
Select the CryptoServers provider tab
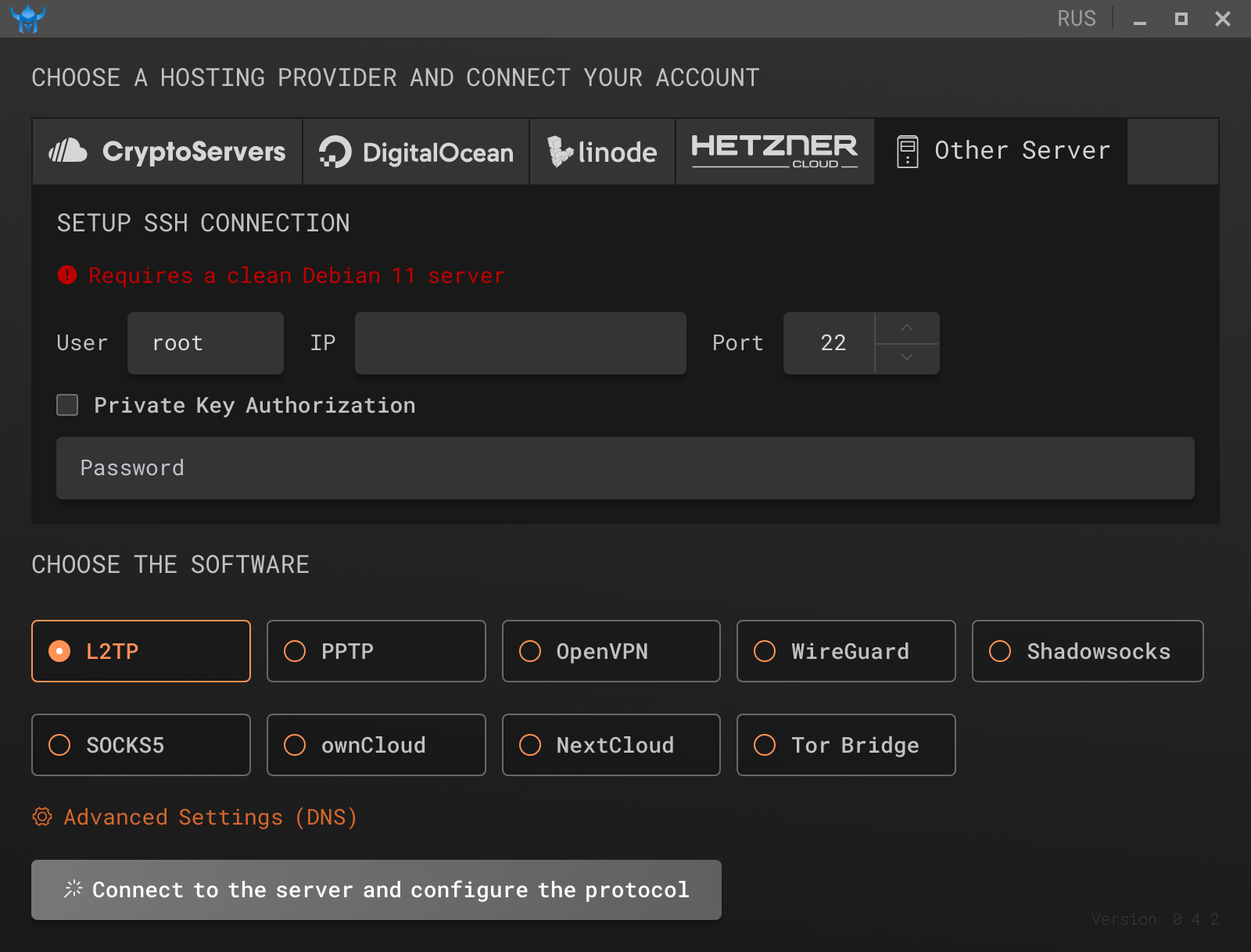[x=167, y=152]
